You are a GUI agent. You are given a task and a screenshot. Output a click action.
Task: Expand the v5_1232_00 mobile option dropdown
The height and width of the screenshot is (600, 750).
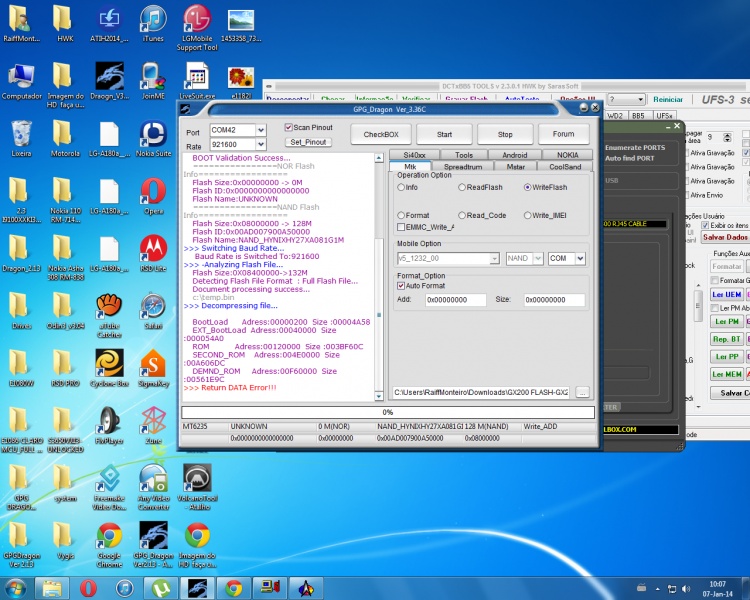pyautogui.click(x=494, y=259)
